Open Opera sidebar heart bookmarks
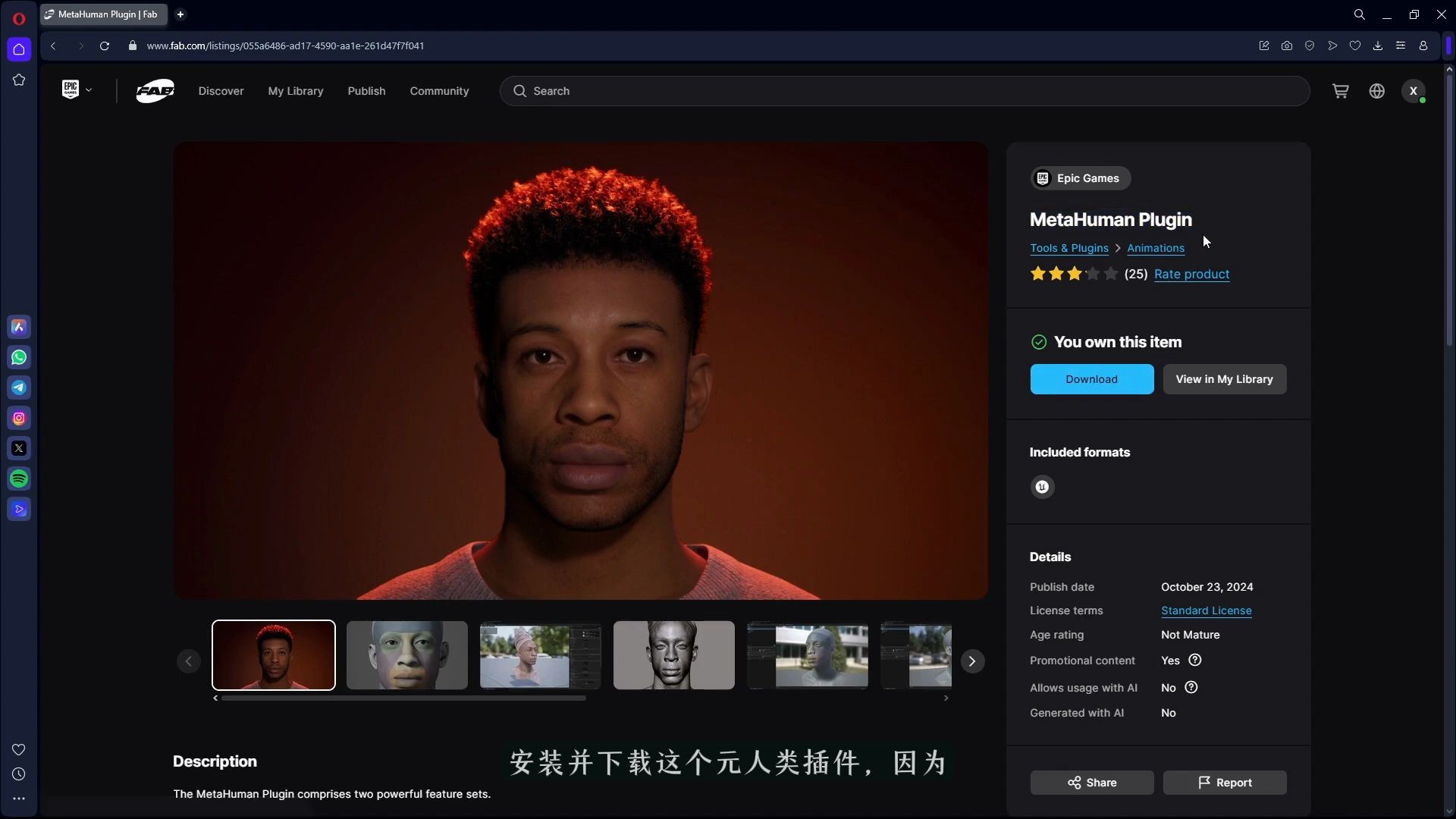The image size is (1456, 819). [19, 749]
